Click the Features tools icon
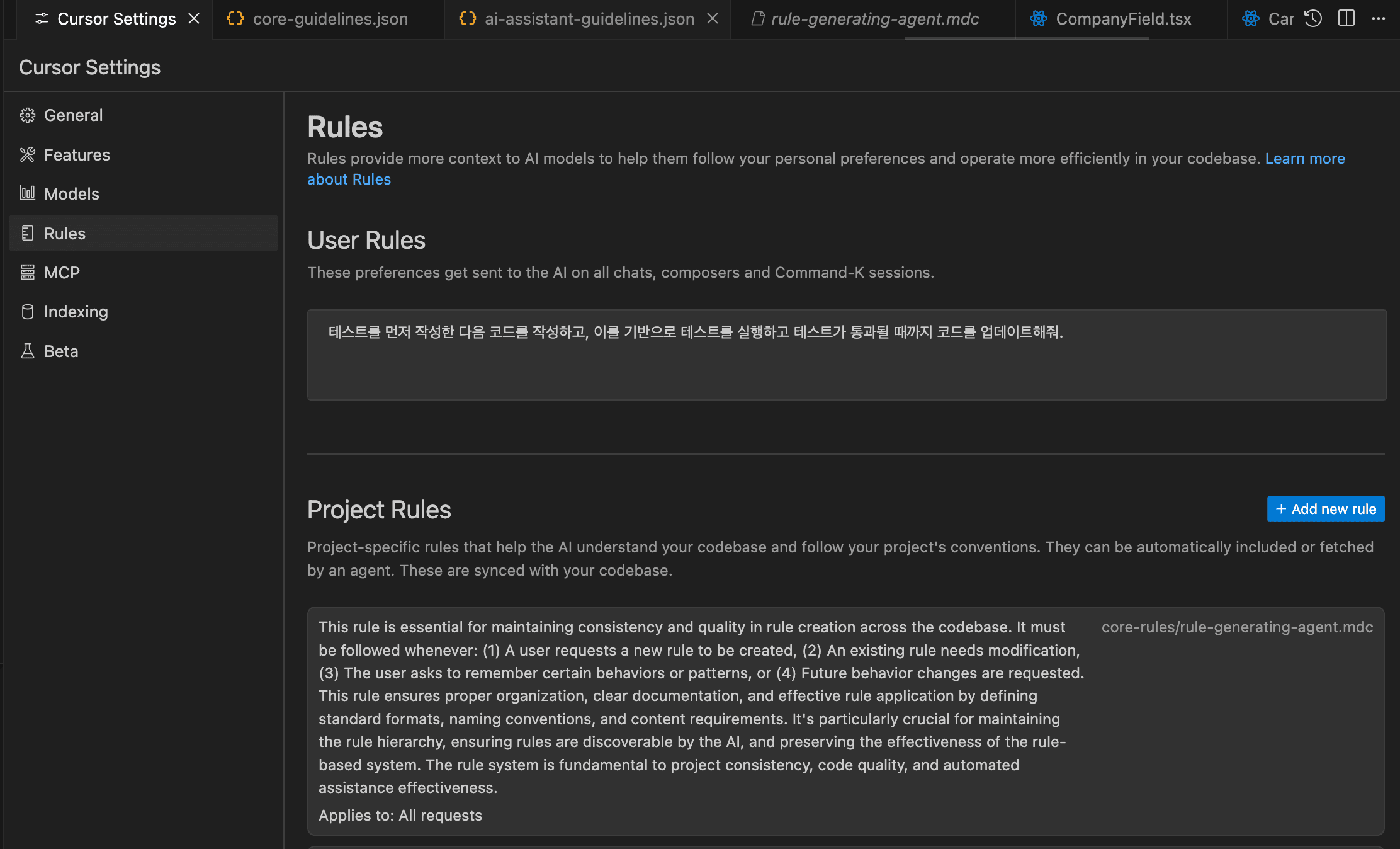Image resolution: width=1400 pixels, height=849 pixels. point(28,155)
